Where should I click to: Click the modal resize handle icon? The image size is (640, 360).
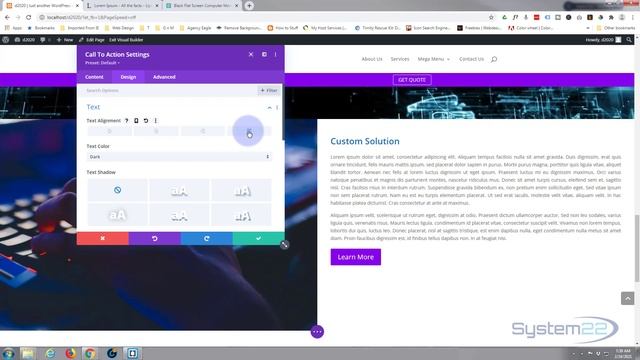pos(284,245)
